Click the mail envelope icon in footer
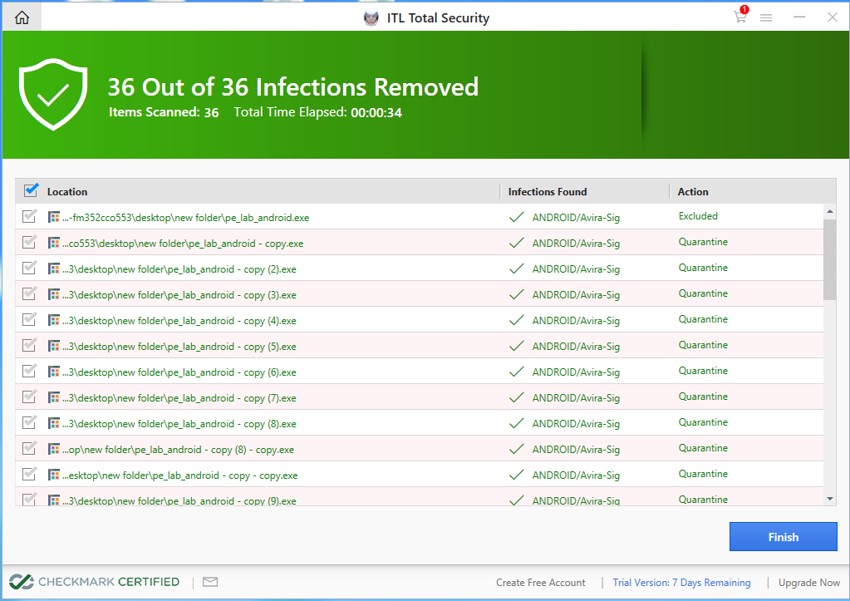The height and width of the screenshot is (601, 850). pyautogui.click(x=210, y=581)
